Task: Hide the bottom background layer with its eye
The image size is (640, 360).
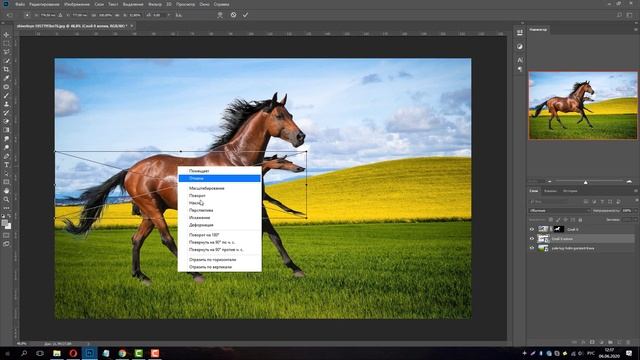Action: pos(531,248)
